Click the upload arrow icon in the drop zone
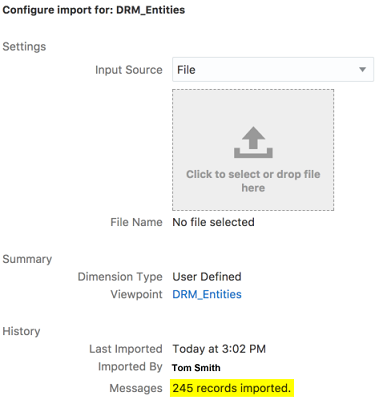Screen dimensions: 375x404 click(253, 142)
